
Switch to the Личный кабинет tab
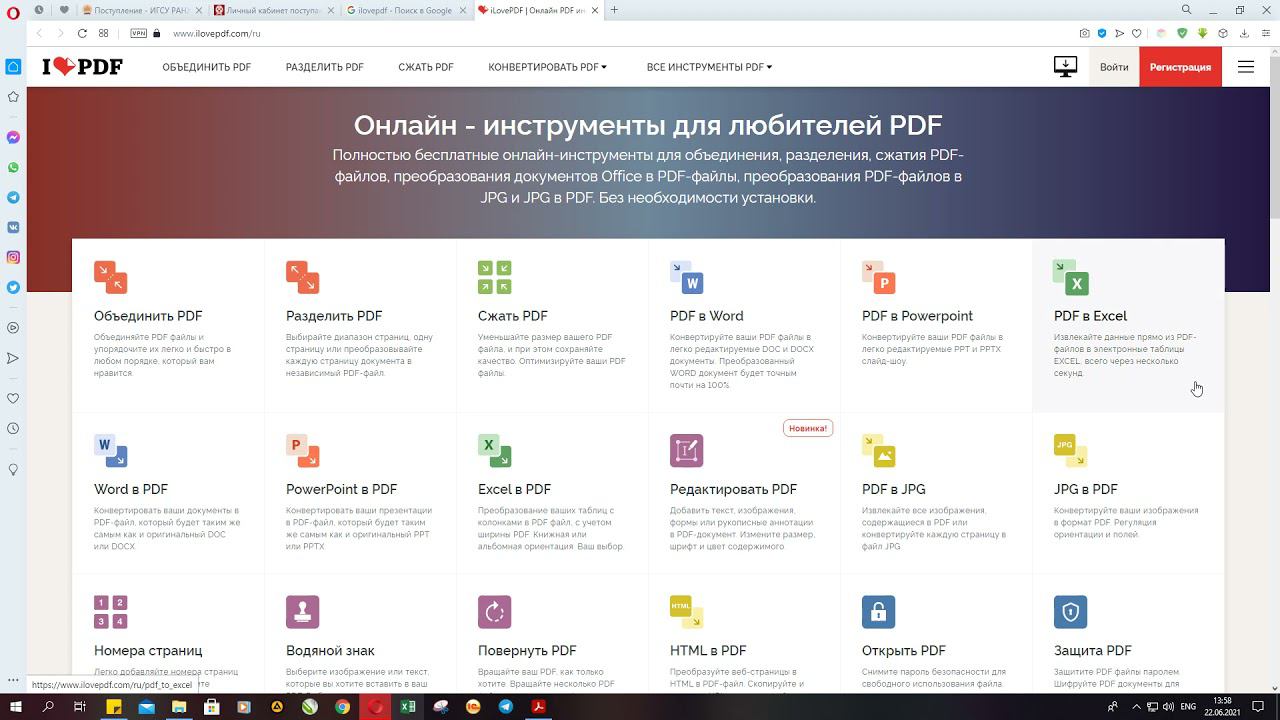[275, 10]
